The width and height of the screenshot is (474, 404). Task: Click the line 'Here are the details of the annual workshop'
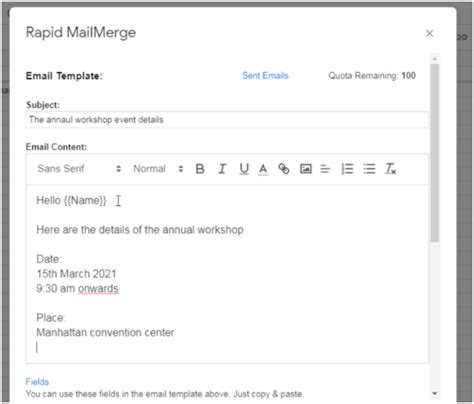[x=140, y=230]
